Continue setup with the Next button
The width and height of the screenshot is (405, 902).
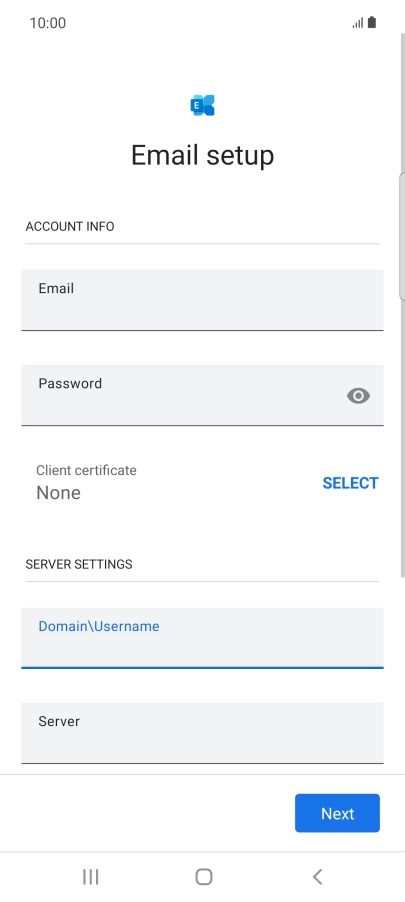337,813
